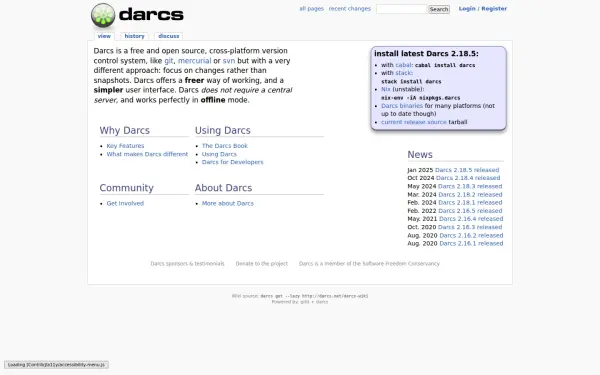
Task: Open 'Darcs 2.16.4 released' news link
Action: coord(471,219)
